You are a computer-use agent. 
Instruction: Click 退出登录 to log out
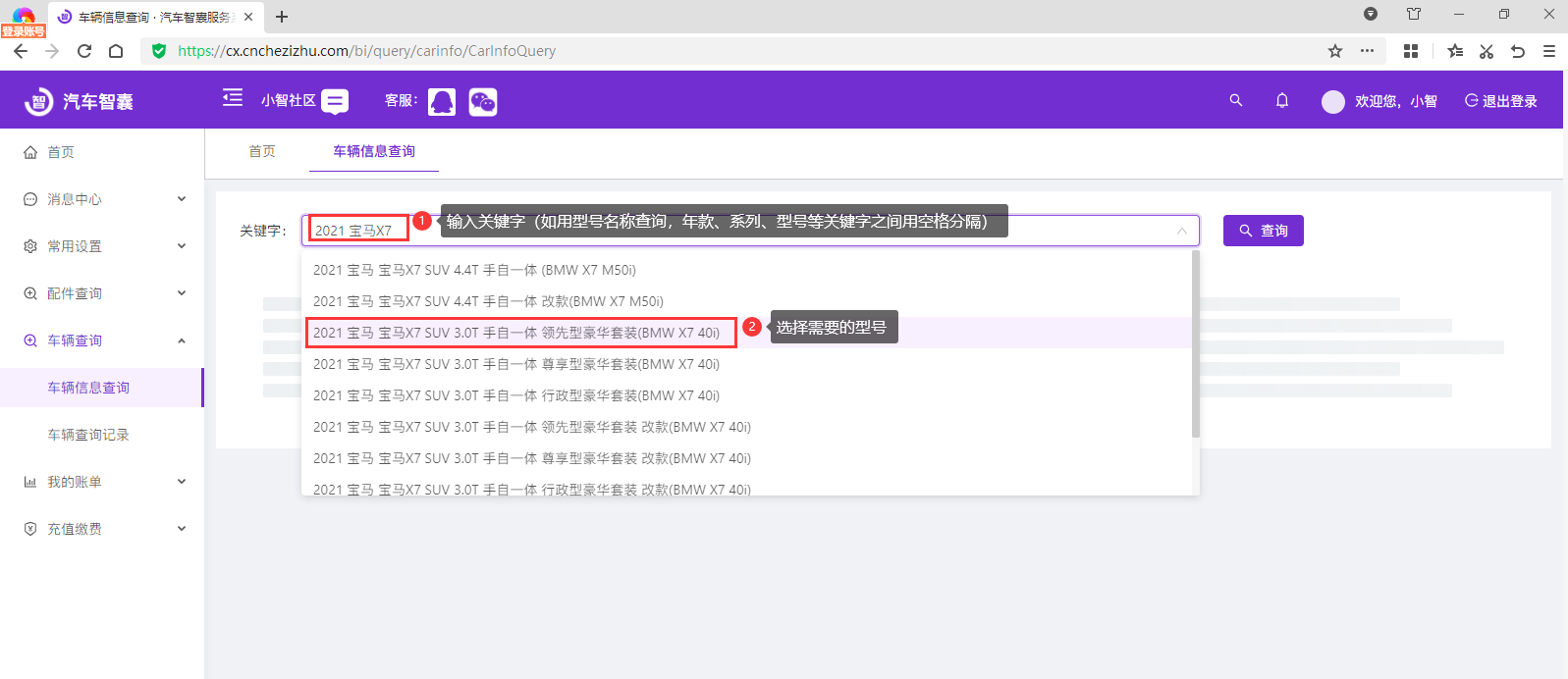1501,101
